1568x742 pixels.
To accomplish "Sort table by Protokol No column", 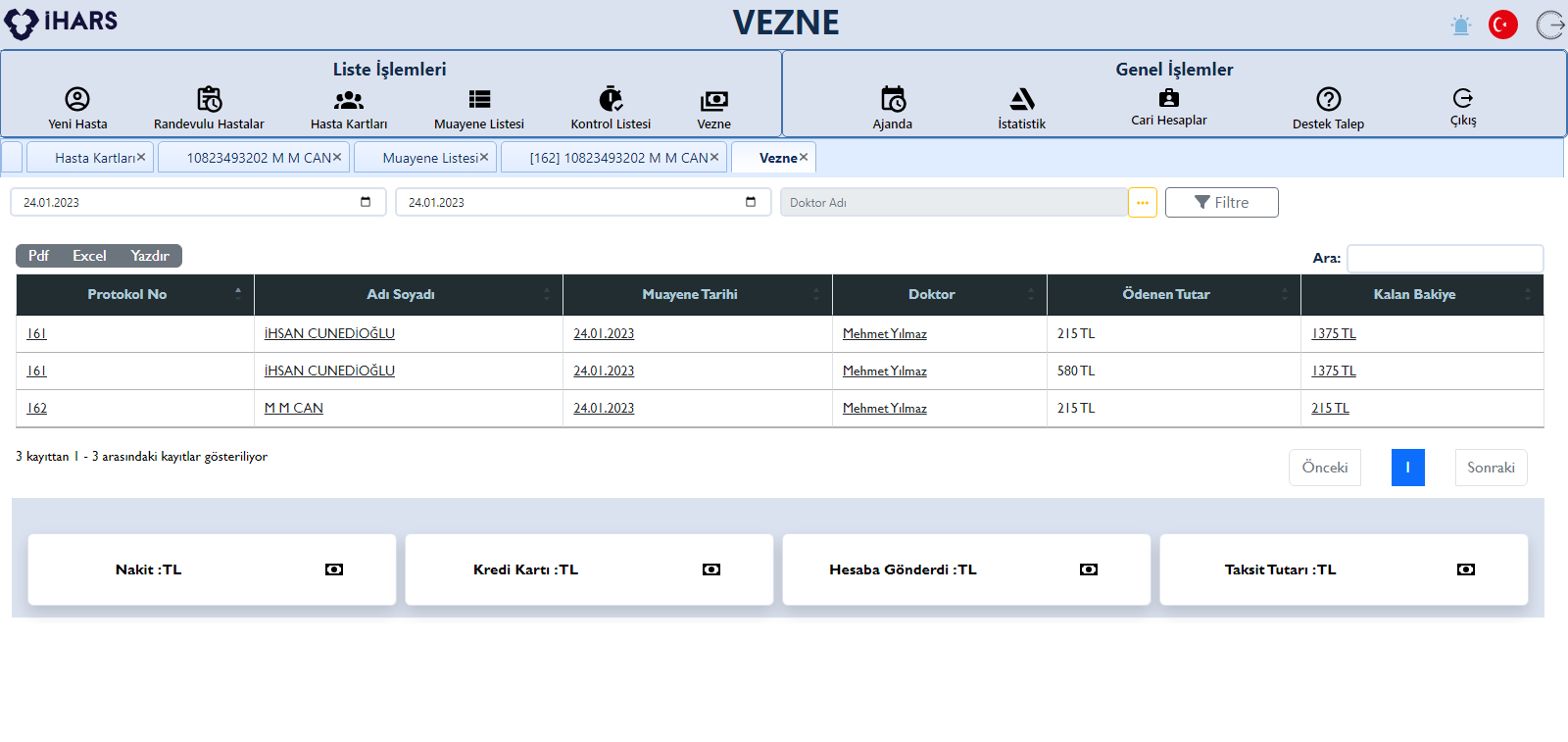I will pyautogui.click(x=127, y=294).
